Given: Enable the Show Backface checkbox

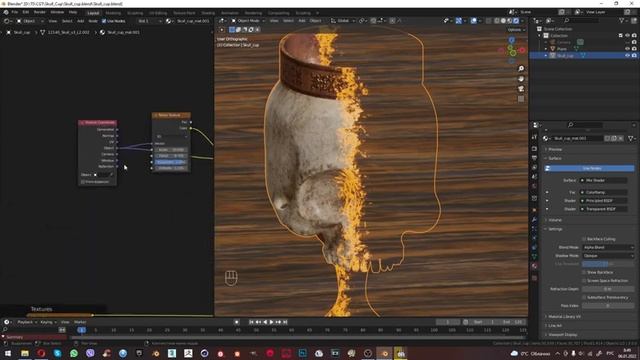Looking at the screenshot, I should pyautogui.click(x=584, y=272).
